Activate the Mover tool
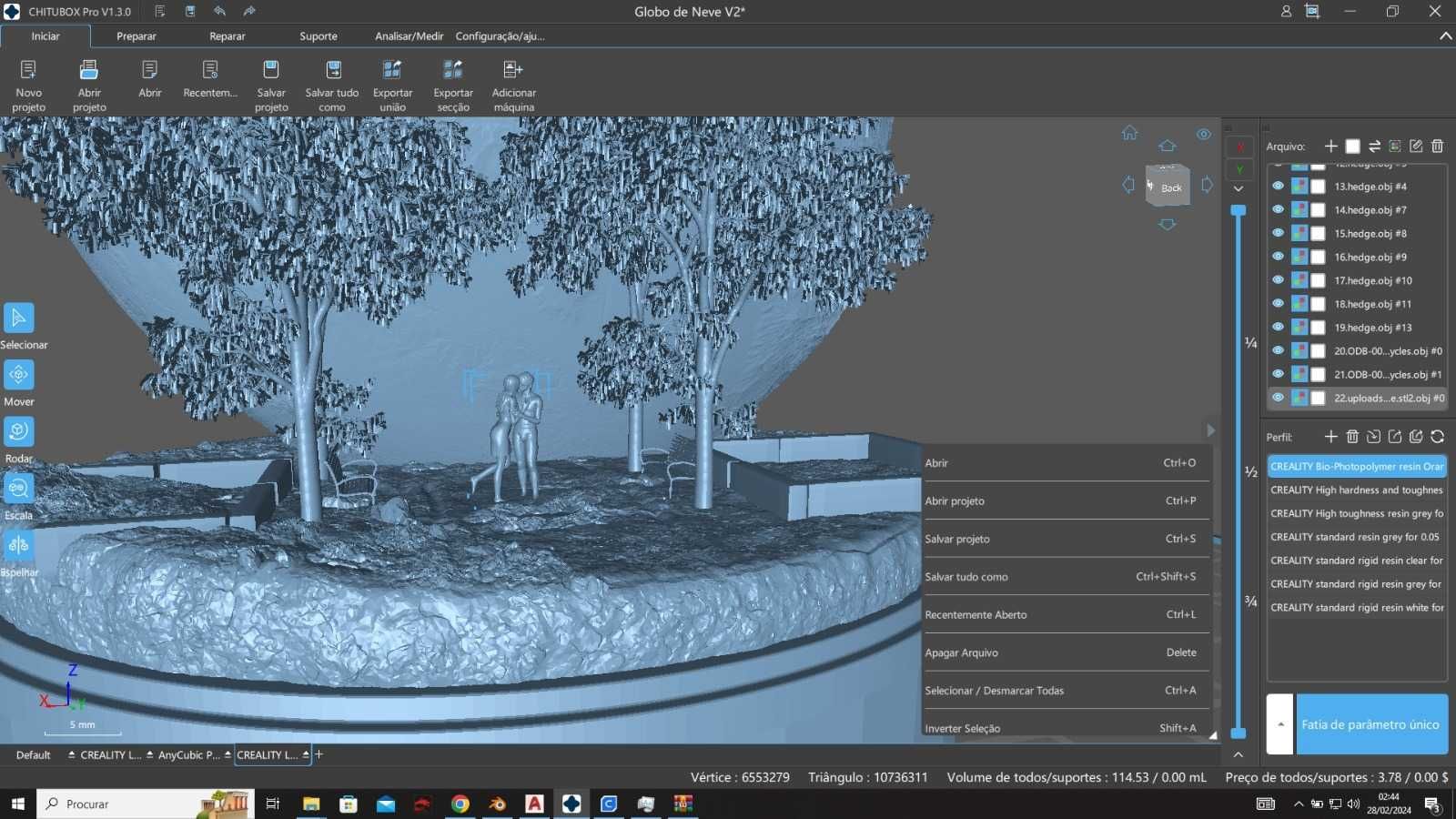Image resolution: width=1456 pixels, height=819 pixels. coord(19,375)
